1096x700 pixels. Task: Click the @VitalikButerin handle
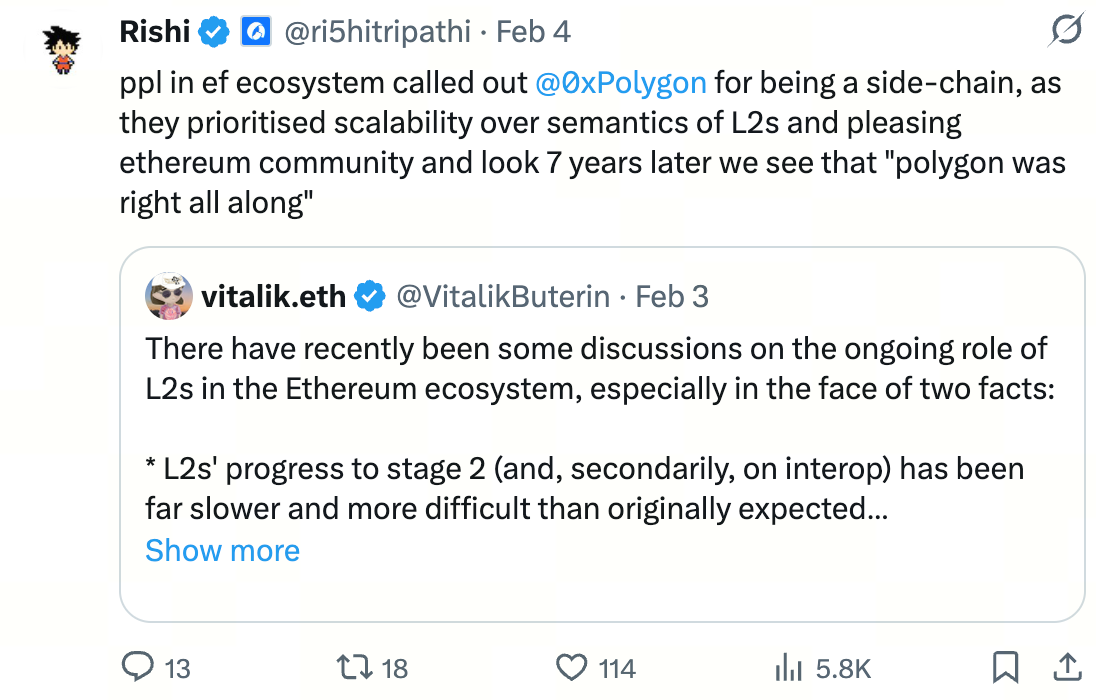(503, 297)
